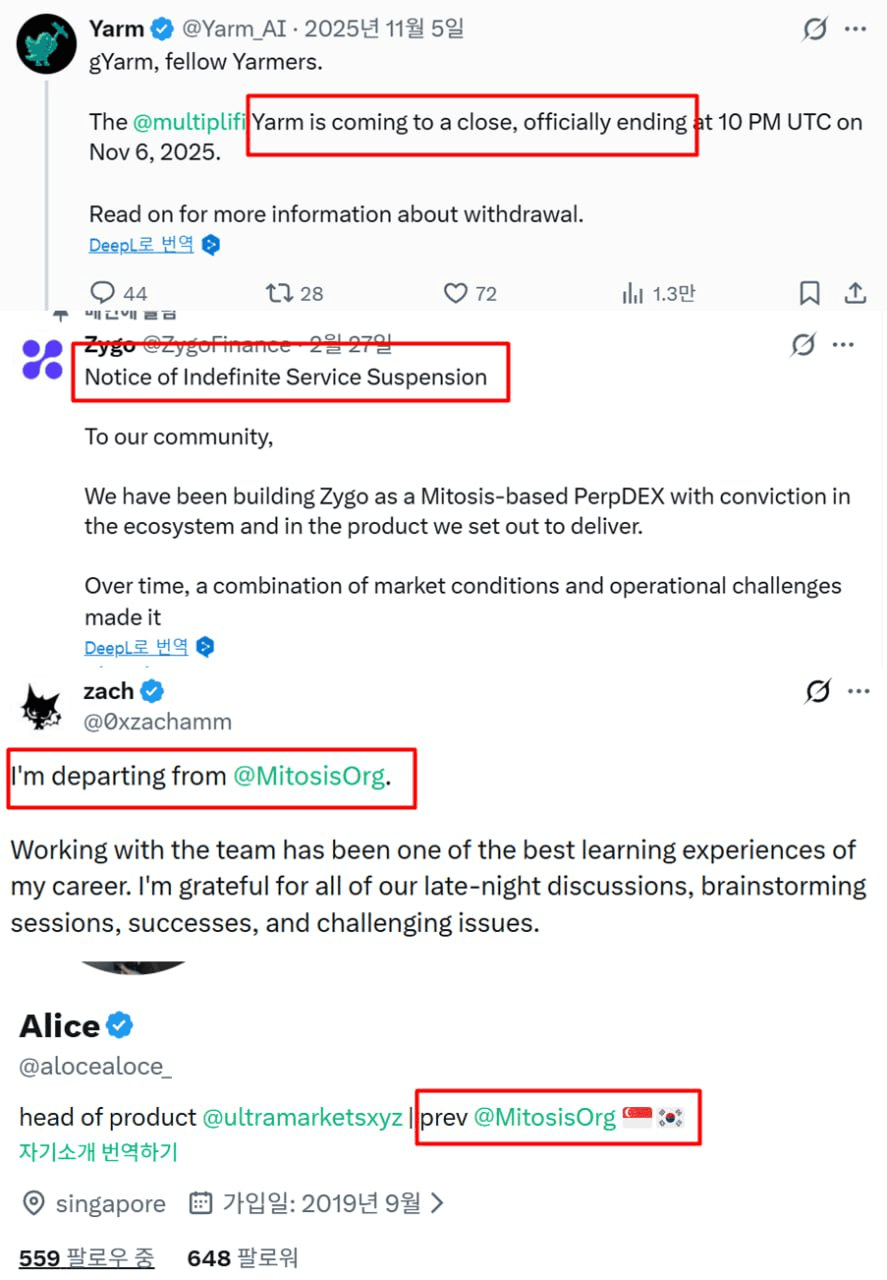View Alice's 559 following list
The image size is (887, 1280).
(x=86, y=1258)
